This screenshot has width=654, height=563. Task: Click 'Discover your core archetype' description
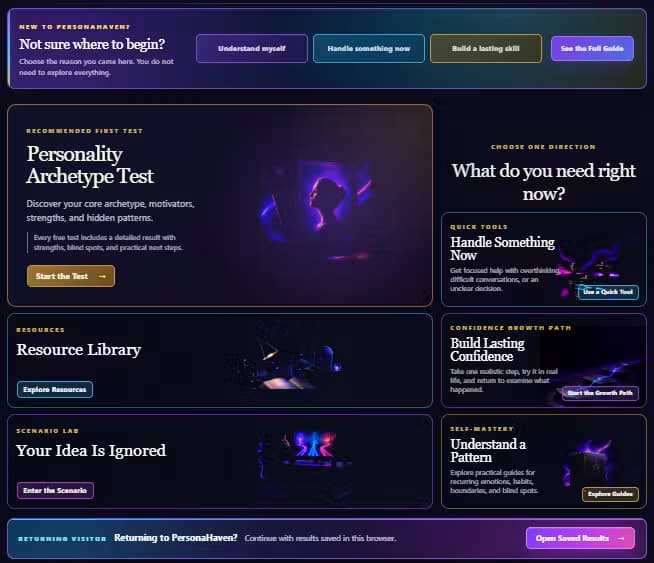110,211
